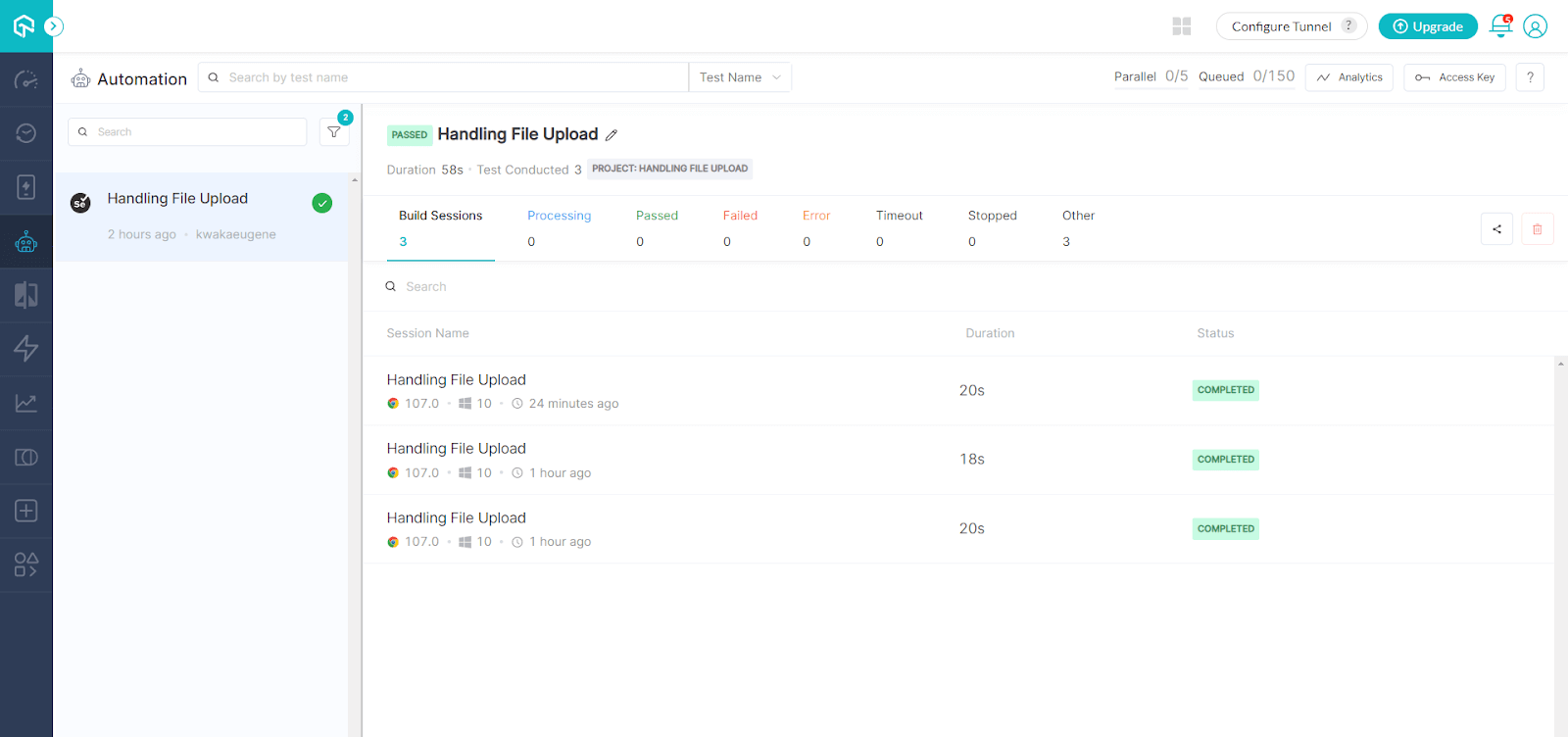Click the share build icon button
Screen dimensions: 1568x737
pos(1496,229)
